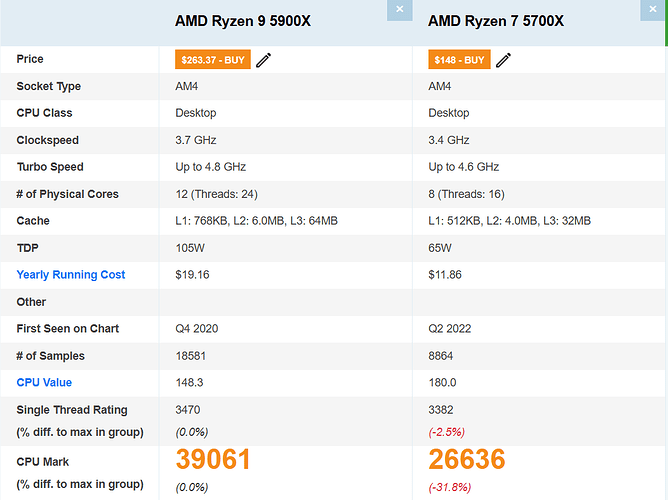Click the # of Physical Cores label
The image size is (668, 500).
click(x=67, y=194)
